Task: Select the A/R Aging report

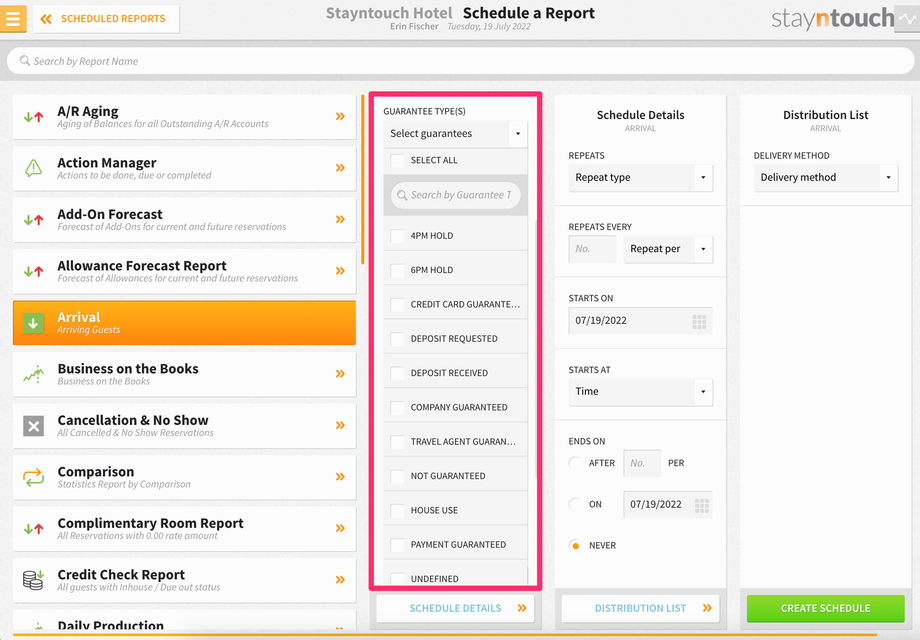Action: coord(184,117)
